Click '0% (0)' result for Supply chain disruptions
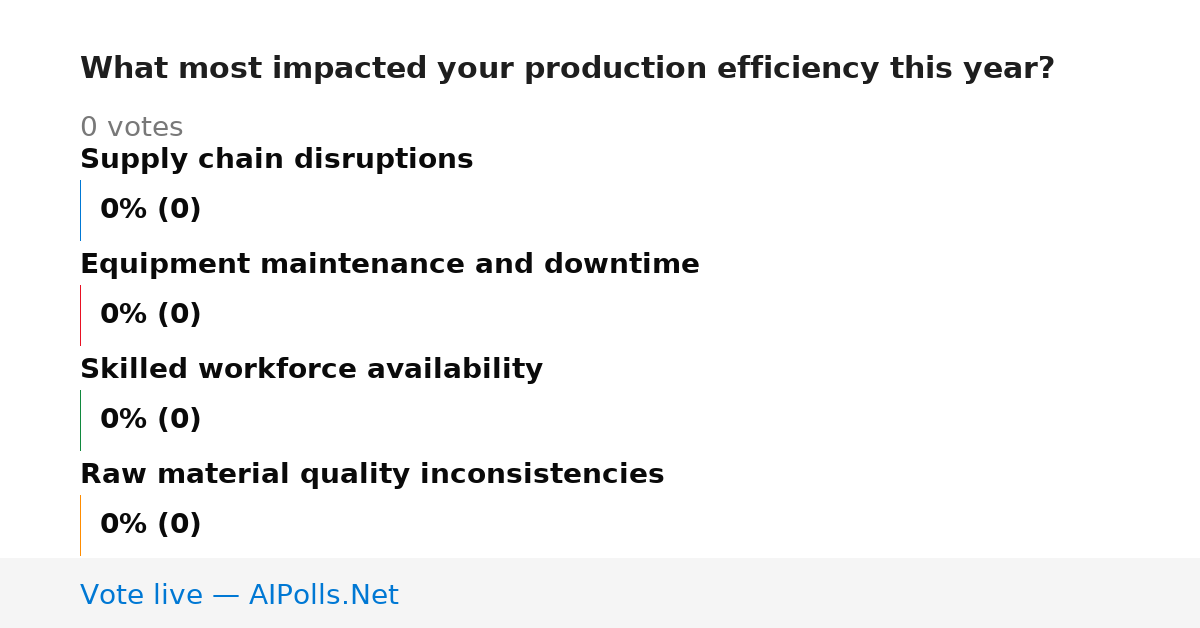The width and height of the screenshot is (1200, 628). [150, 210]
